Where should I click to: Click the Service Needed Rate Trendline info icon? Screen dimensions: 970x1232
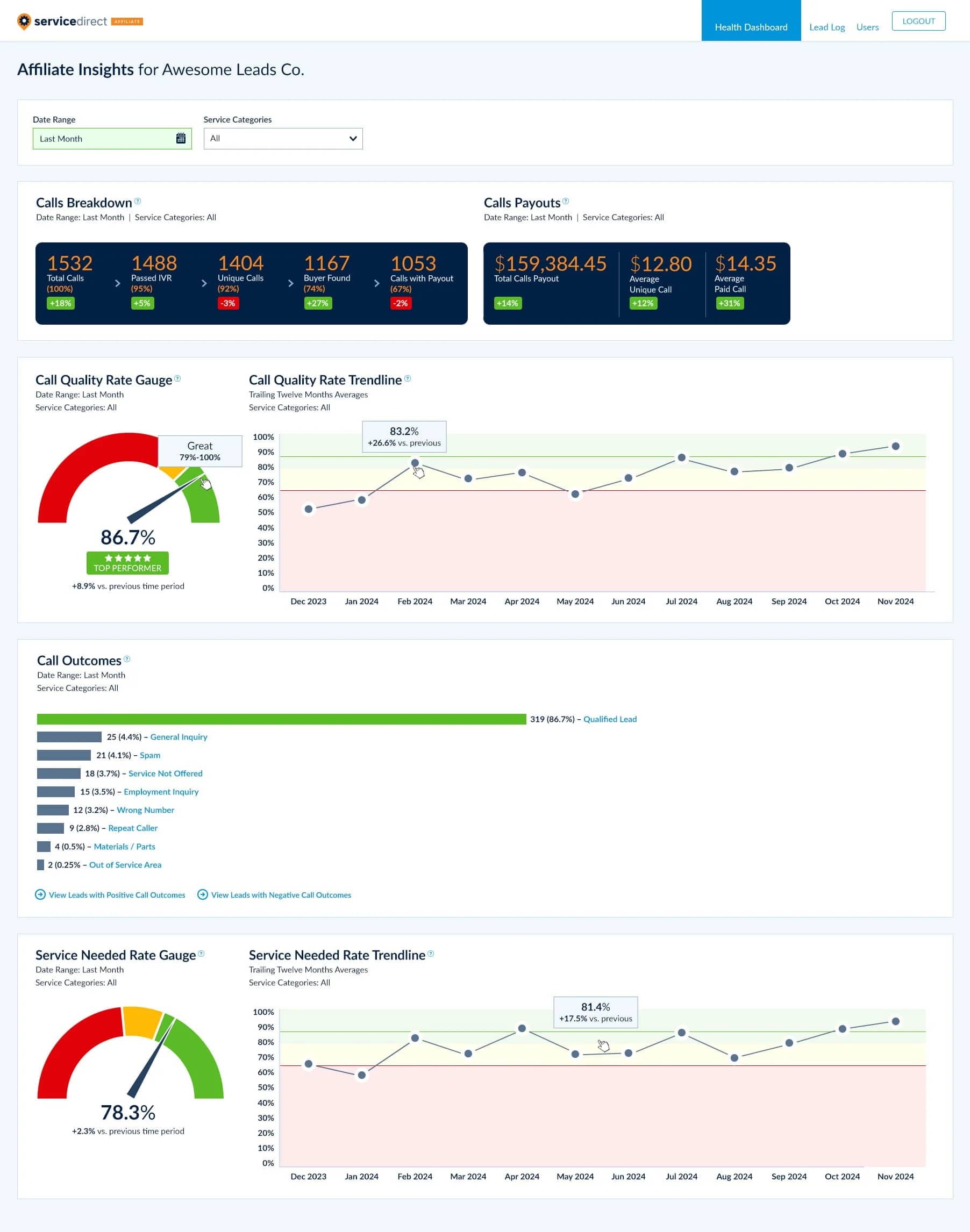(432, 954)
